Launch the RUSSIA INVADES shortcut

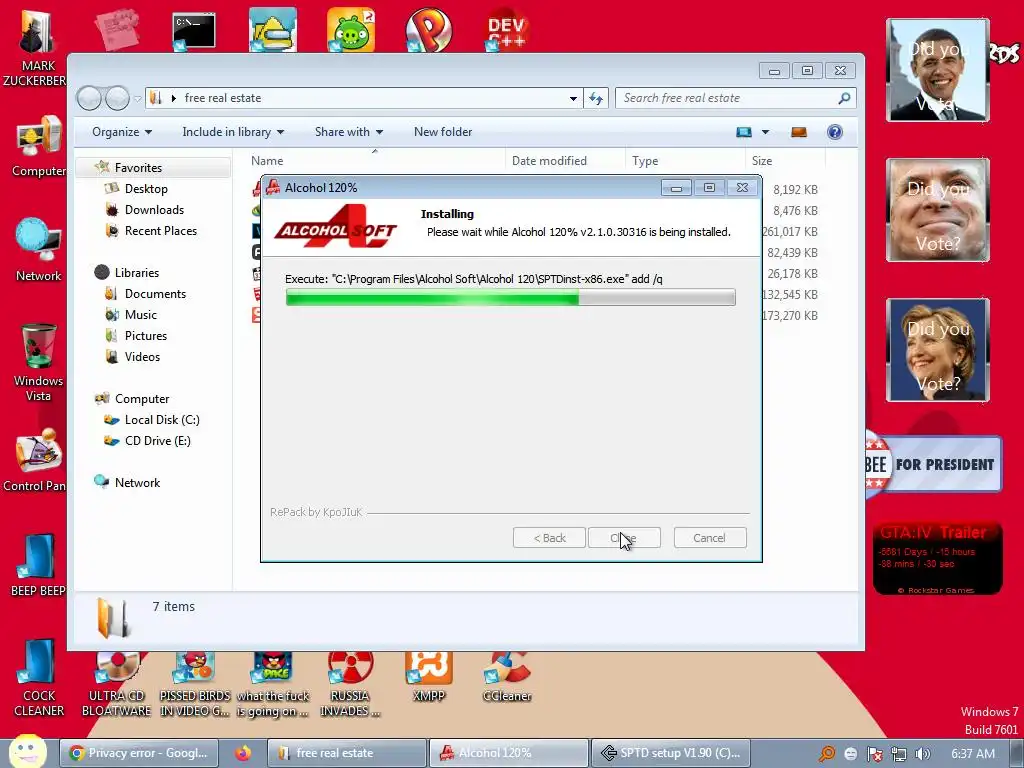350,684
